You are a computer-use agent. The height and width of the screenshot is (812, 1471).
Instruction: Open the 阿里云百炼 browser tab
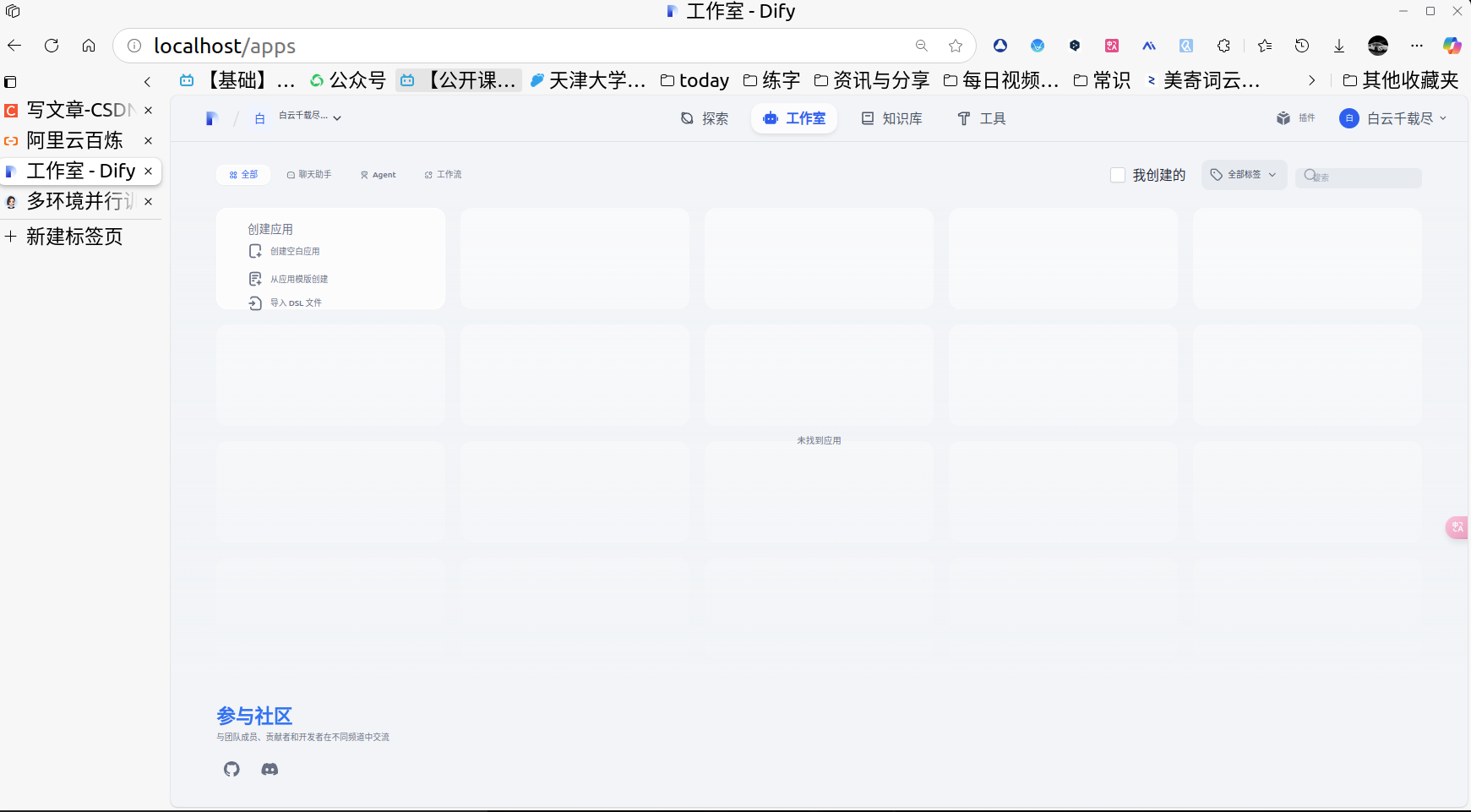(81, 140)
